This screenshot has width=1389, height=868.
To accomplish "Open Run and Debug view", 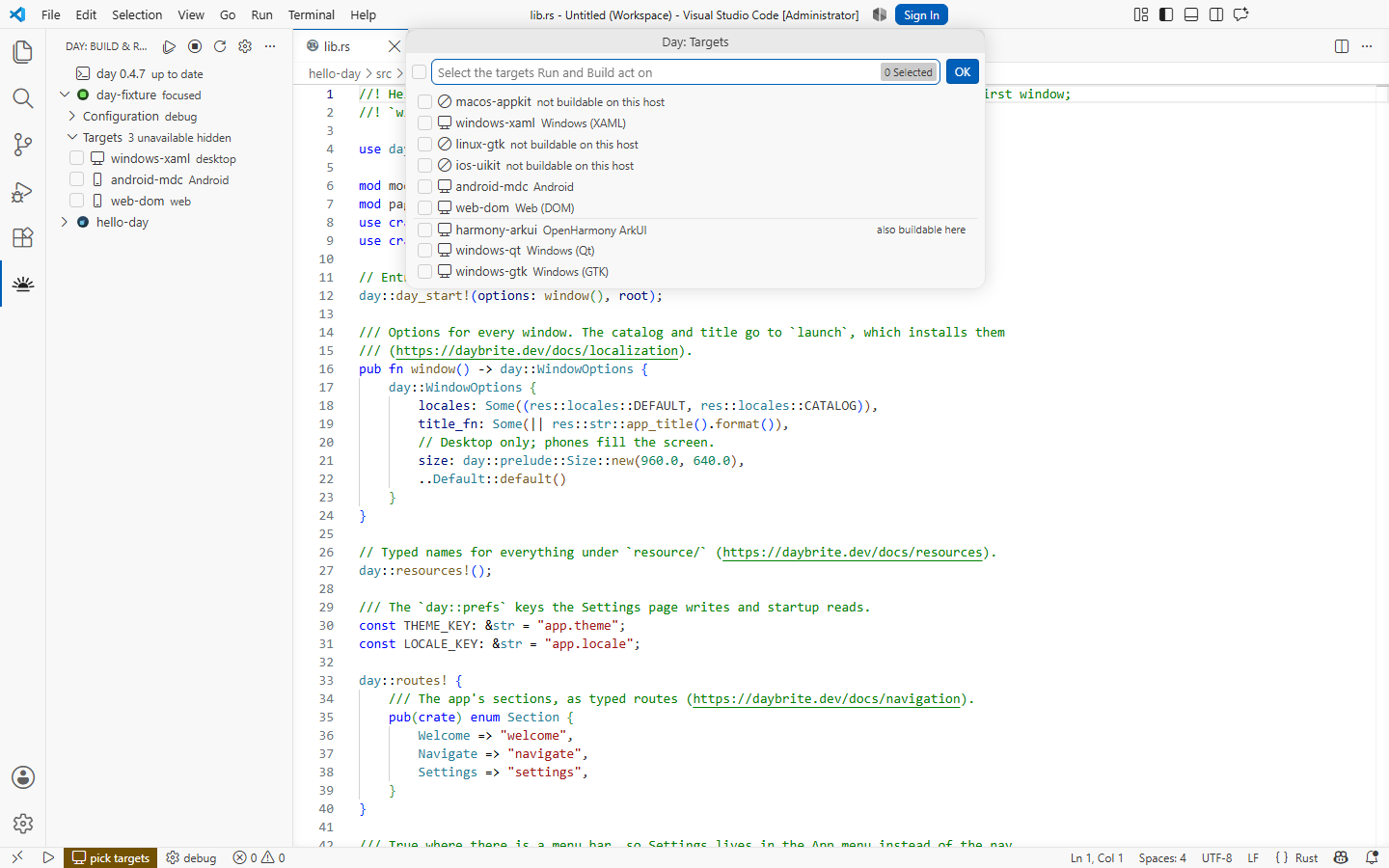I will [x=23, y=191].
